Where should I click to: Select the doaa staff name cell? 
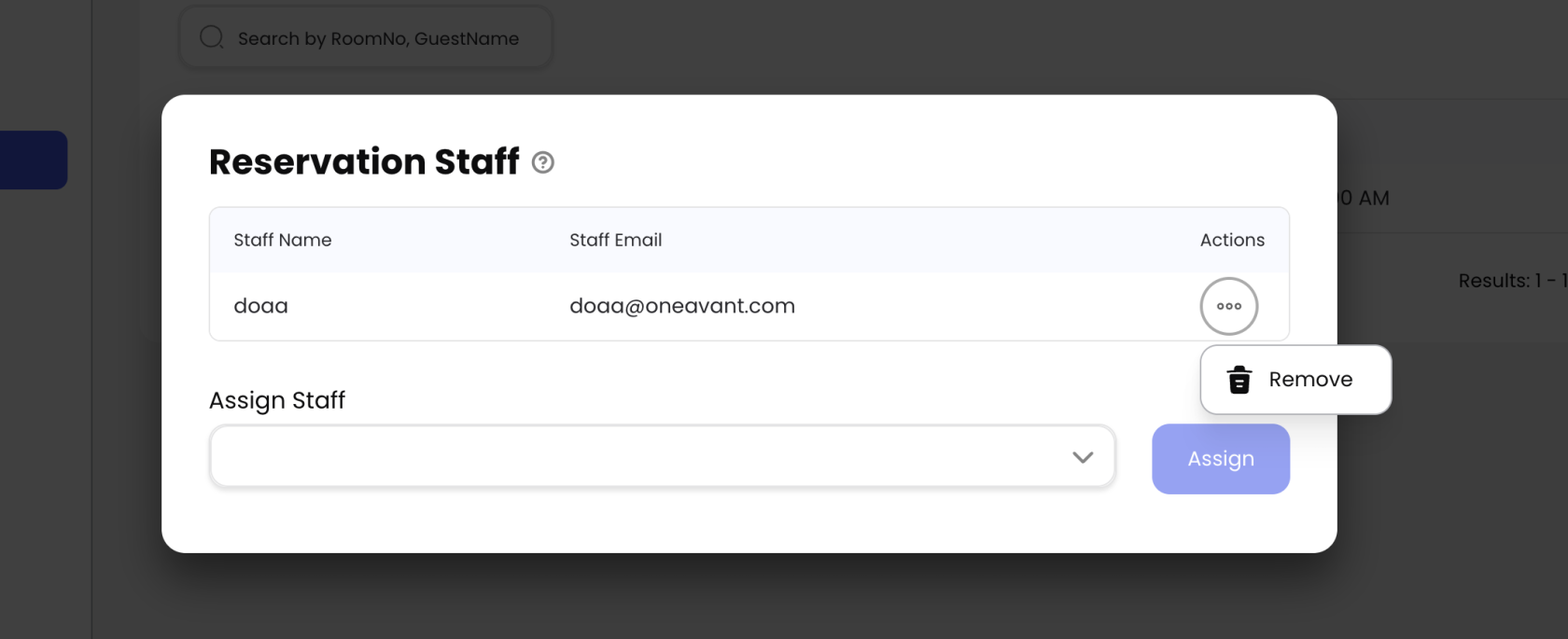pos(260,306)
